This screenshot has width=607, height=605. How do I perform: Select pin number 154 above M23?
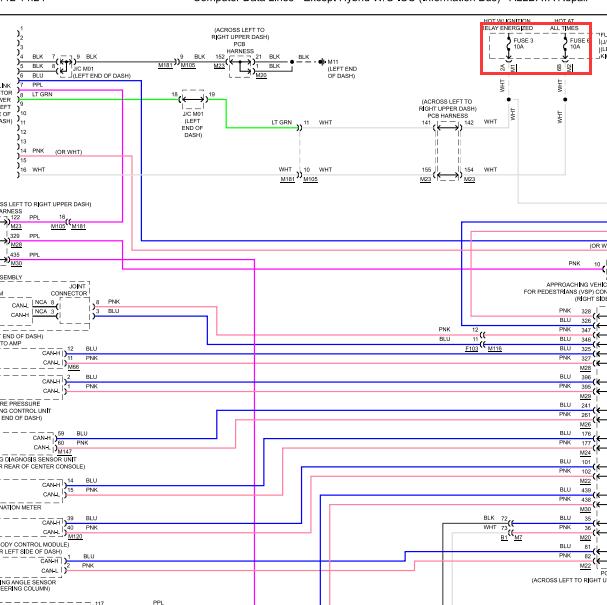(x=469, y=170)
